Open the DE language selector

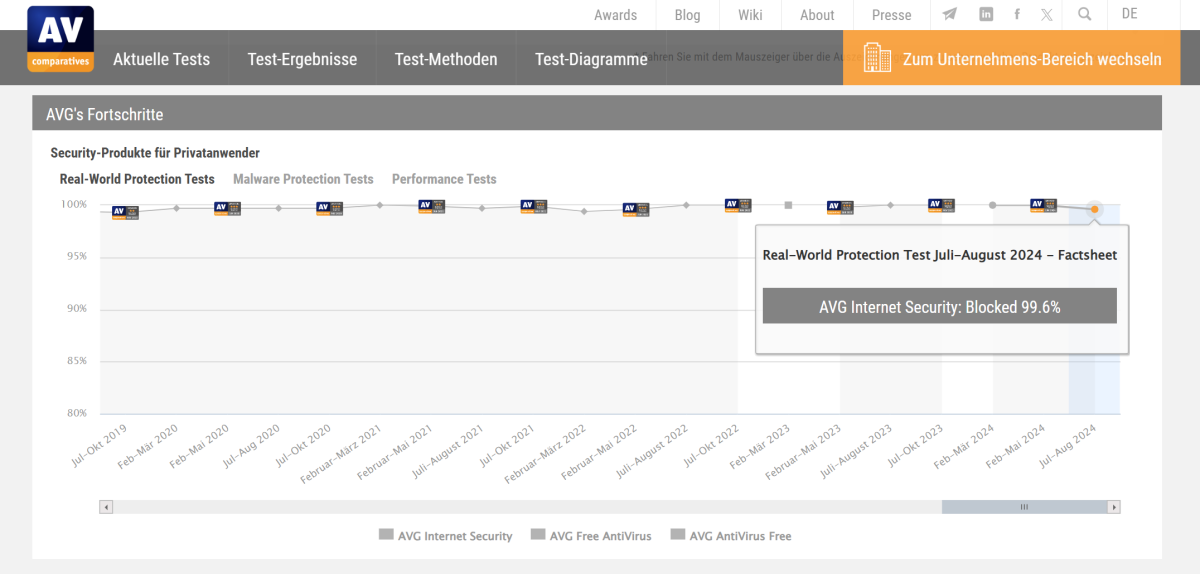1130,14
